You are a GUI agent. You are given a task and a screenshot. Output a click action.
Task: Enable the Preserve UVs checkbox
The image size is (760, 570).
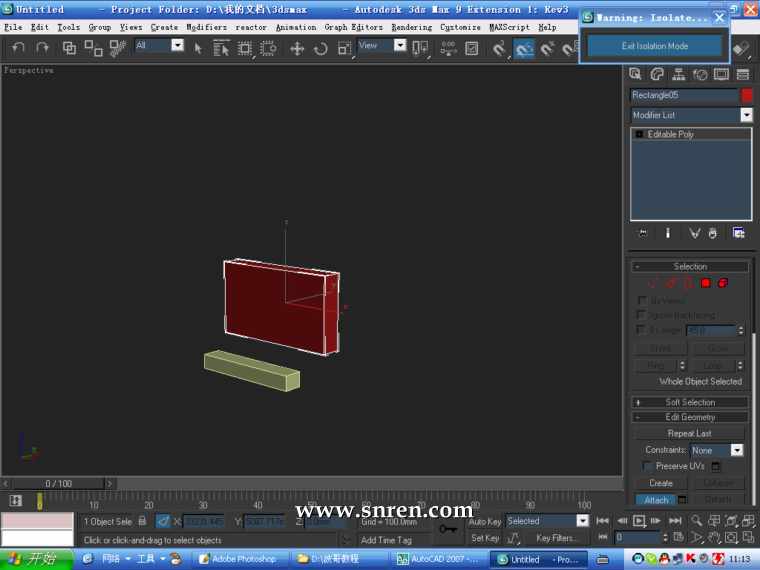648,467
